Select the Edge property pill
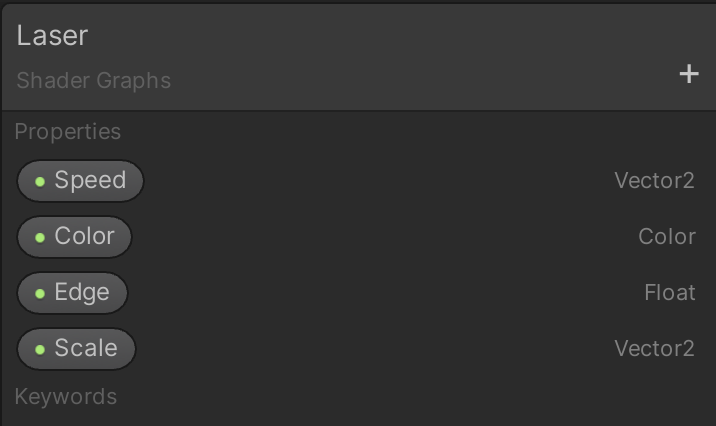The image size is (716, 426). (x=72, y=293)
